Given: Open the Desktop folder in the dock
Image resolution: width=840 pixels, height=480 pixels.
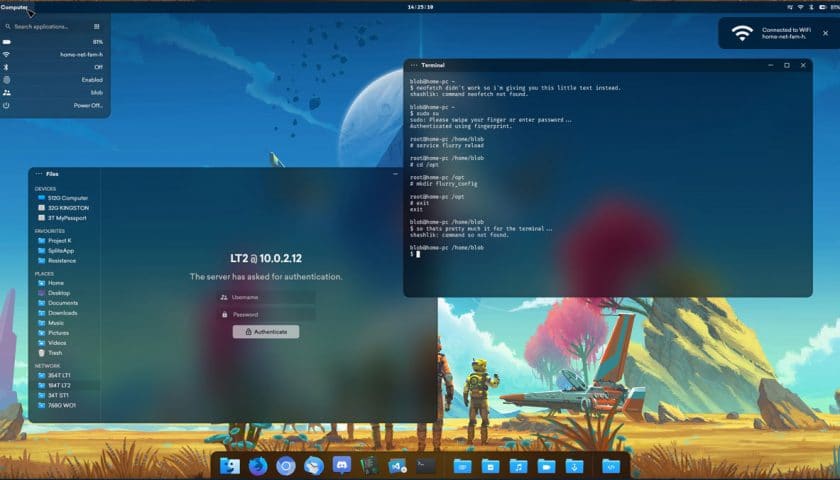Looking at the screenshot, I should [462, 466].
